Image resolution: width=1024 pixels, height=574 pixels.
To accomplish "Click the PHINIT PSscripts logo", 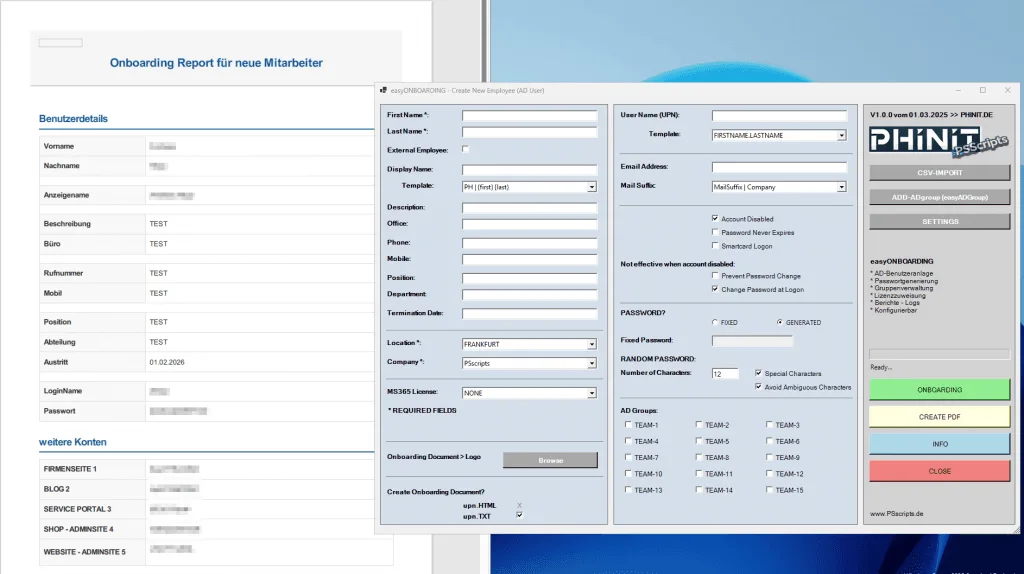I will pyautogui.click(x=938, y=141).
